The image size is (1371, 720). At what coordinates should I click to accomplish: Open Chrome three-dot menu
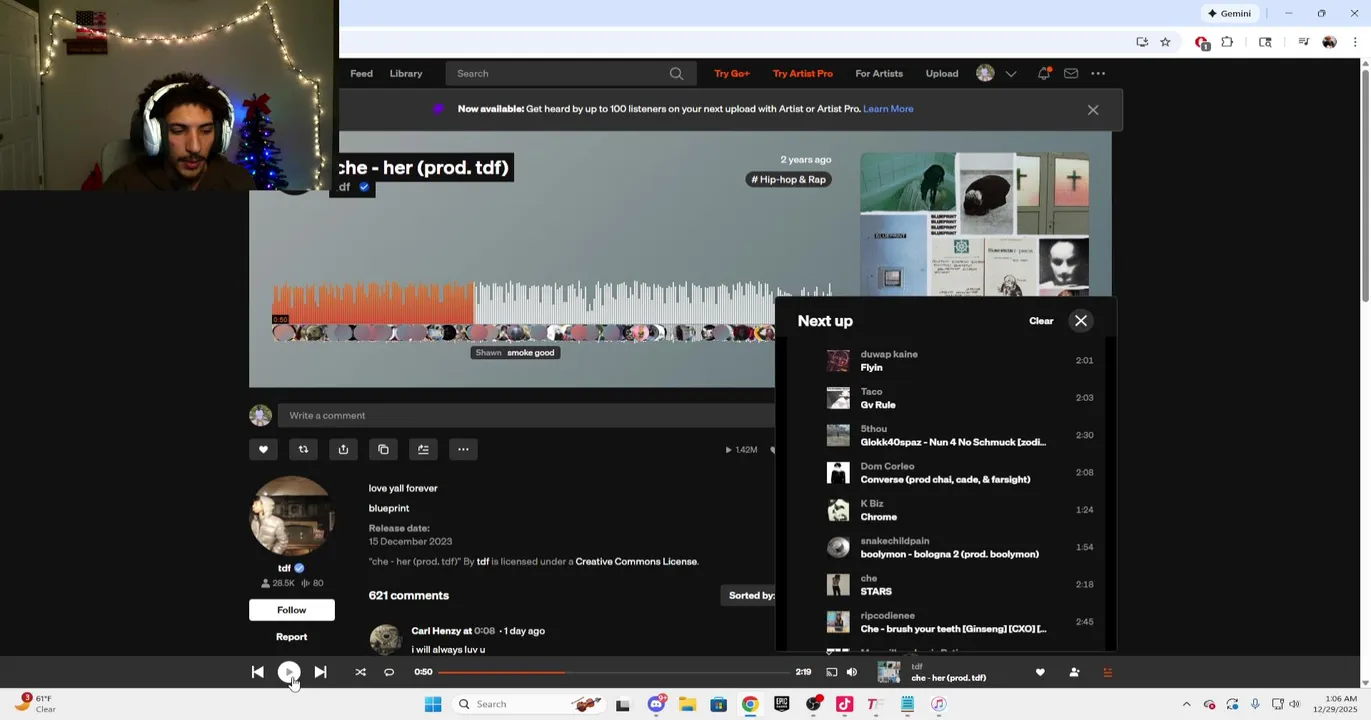[x=1355, y=42]
